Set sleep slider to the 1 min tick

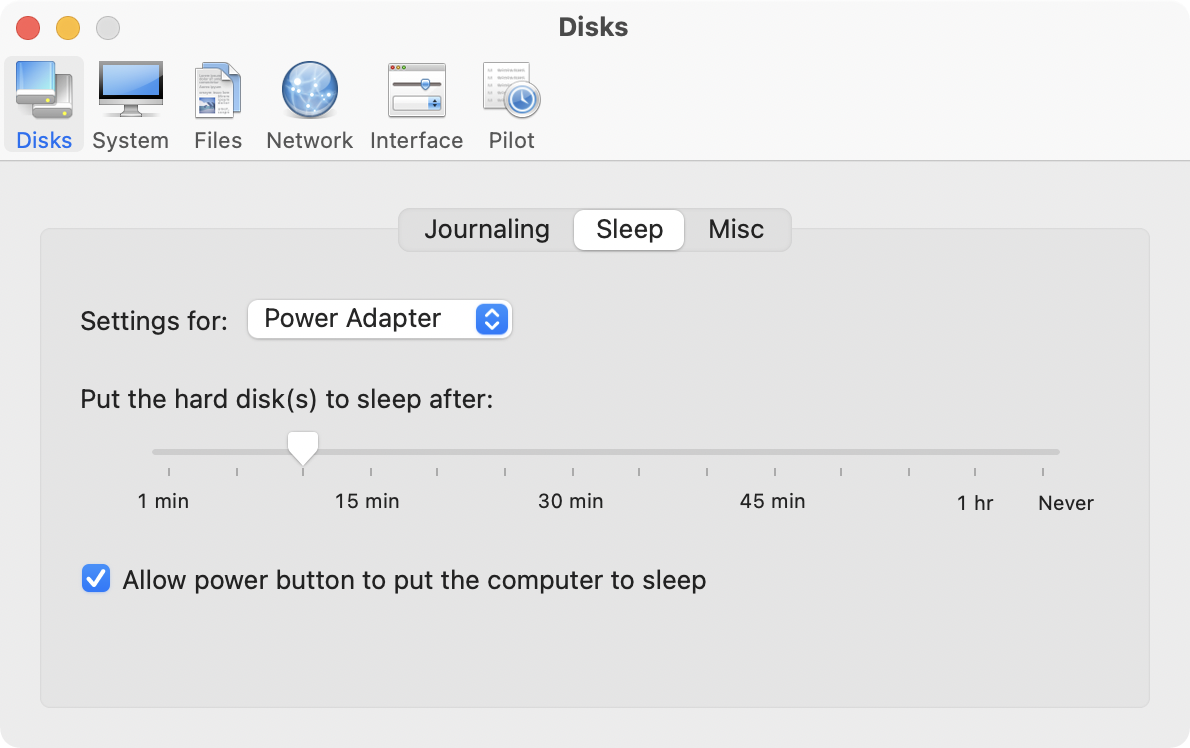tap(169, 452)
